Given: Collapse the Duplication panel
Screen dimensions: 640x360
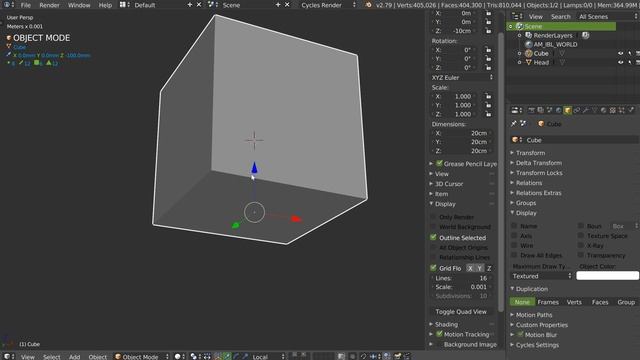Looking at the screenshot, I should tap(531, 289).
